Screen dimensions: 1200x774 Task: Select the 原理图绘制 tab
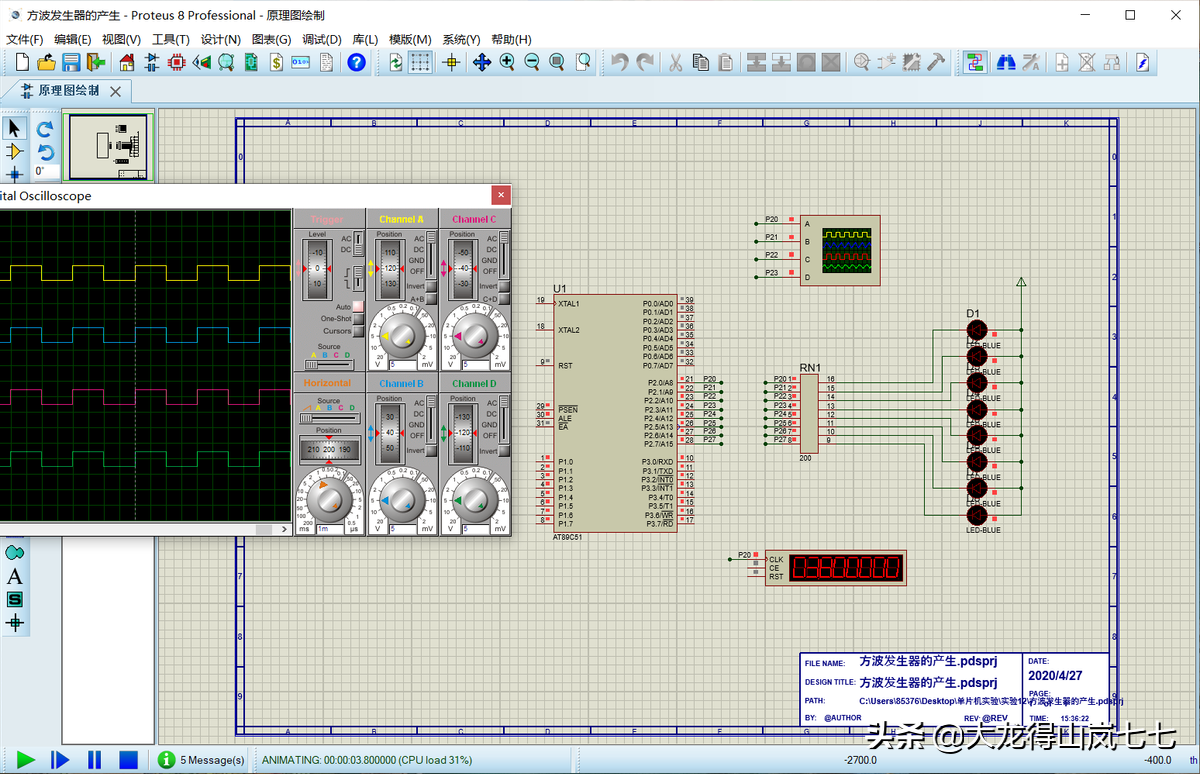68,91
